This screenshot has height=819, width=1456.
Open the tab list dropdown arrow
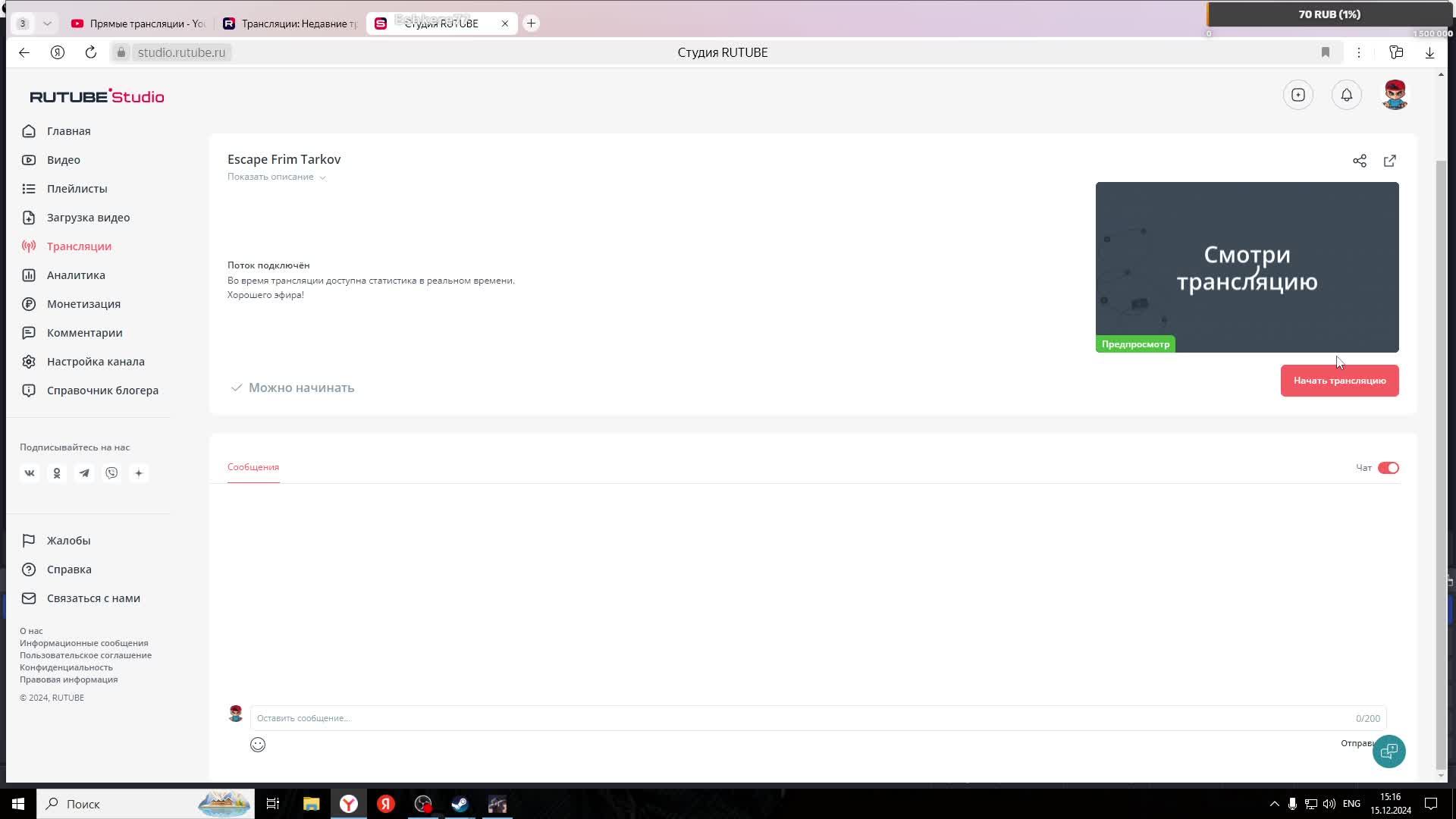(x=47, y=24)
